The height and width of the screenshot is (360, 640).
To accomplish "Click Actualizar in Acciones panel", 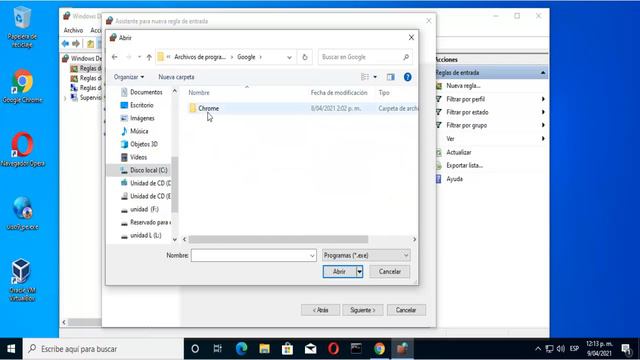I will 458,152.
